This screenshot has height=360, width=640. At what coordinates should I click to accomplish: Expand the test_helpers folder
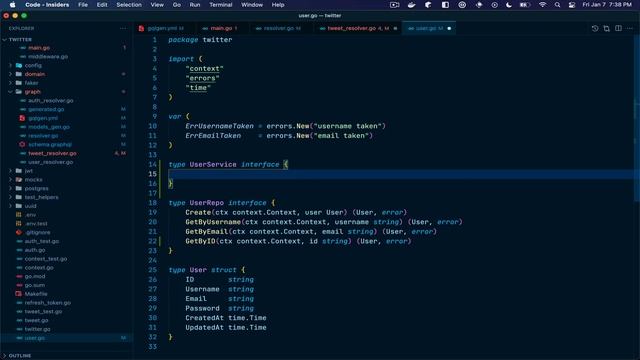point(11,197)
